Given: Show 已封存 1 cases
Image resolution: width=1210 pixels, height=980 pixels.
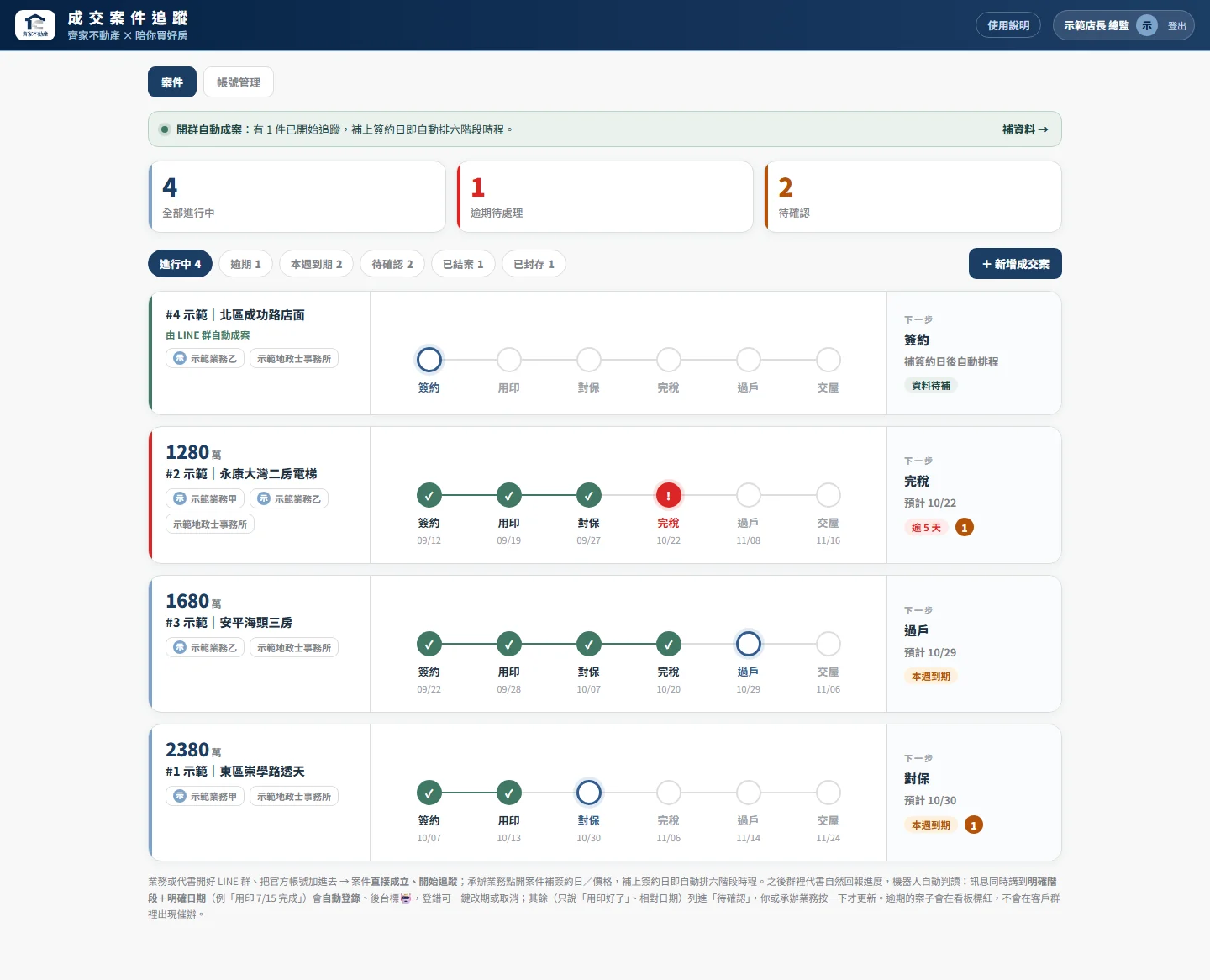Looking at the screenshot, I should click(x=534, y=264).
